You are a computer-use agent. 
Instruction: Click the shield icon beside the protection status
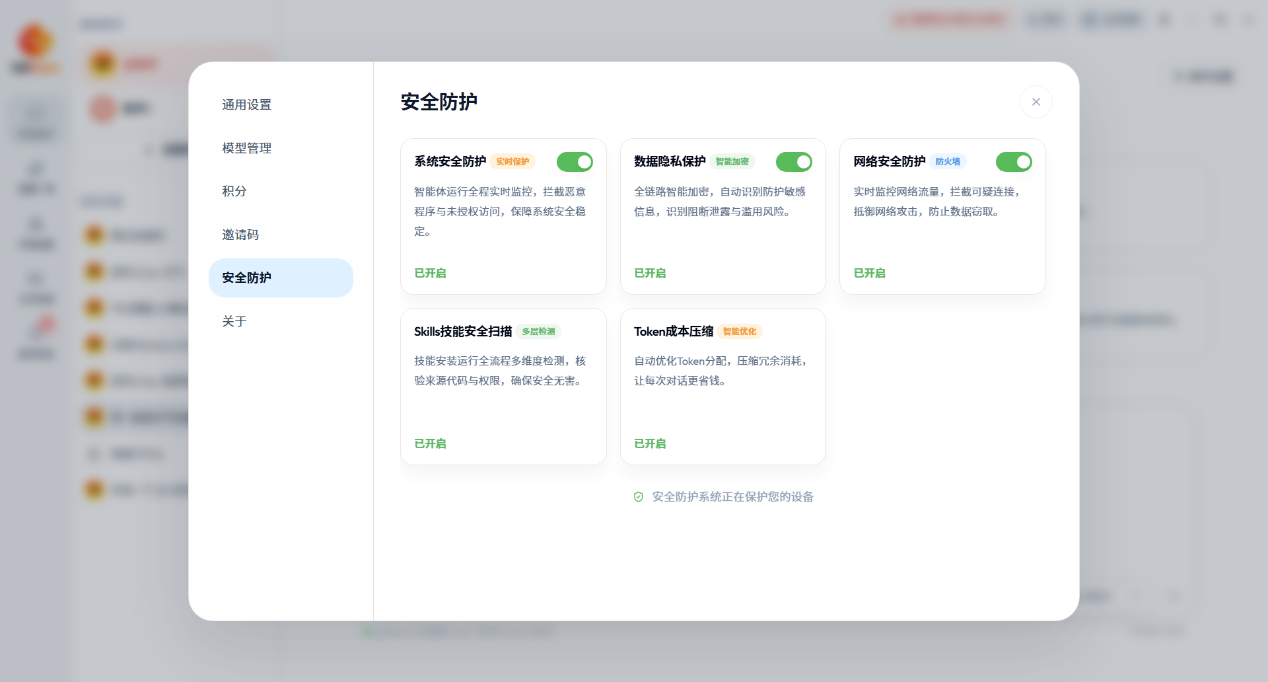(638, 497)
